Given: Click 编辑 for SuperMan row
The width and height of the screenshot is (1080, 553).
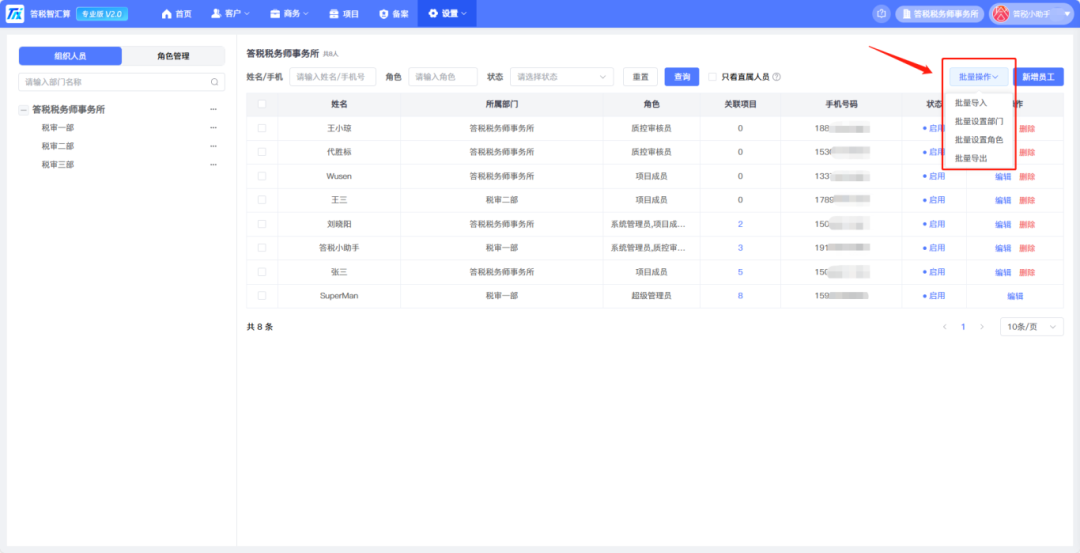Looking at the screenshot, I should (x=1015, y=296).
